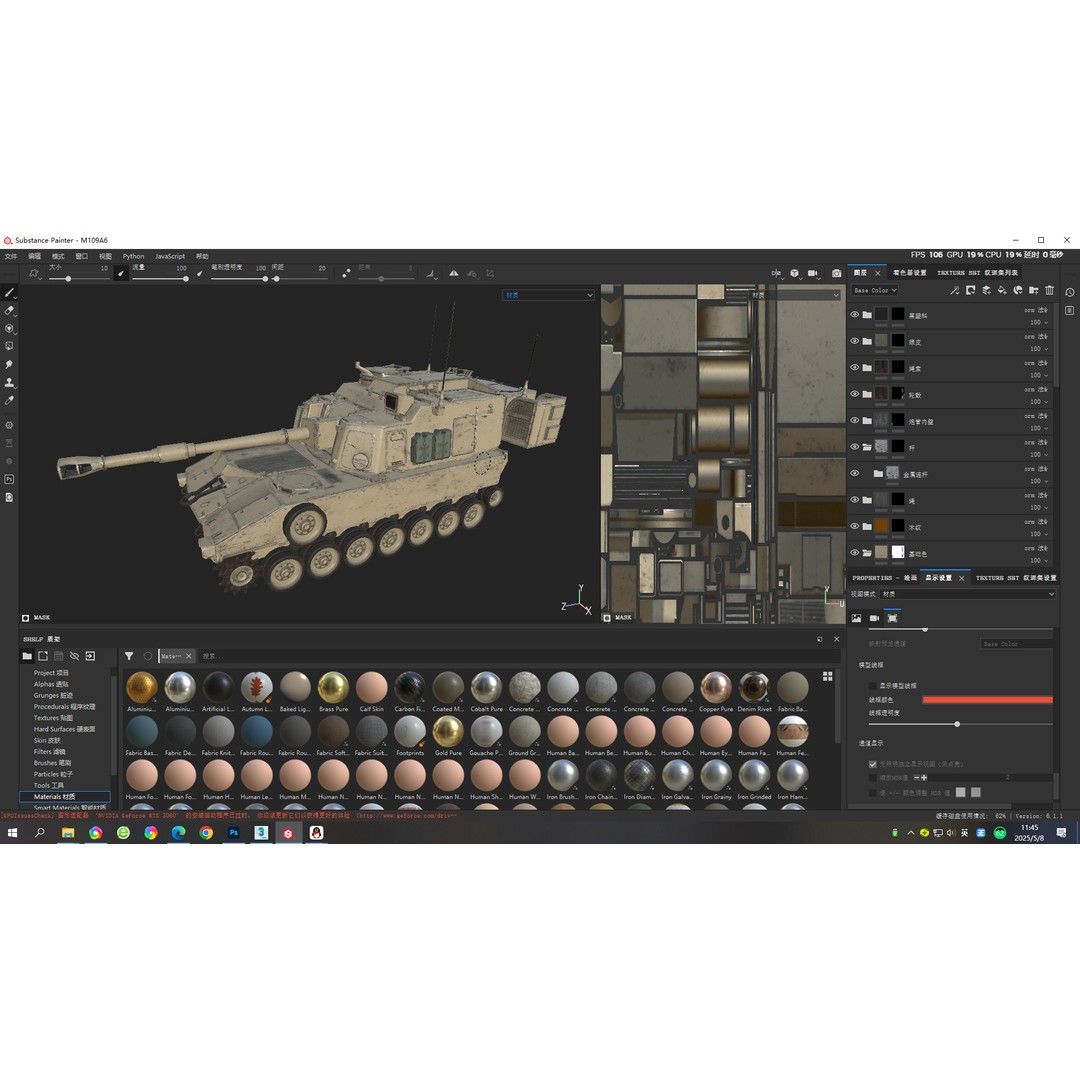Select the Brushes 笔刷 shelf category
Screen dimensions: 1080x1080
click(52, 763)
